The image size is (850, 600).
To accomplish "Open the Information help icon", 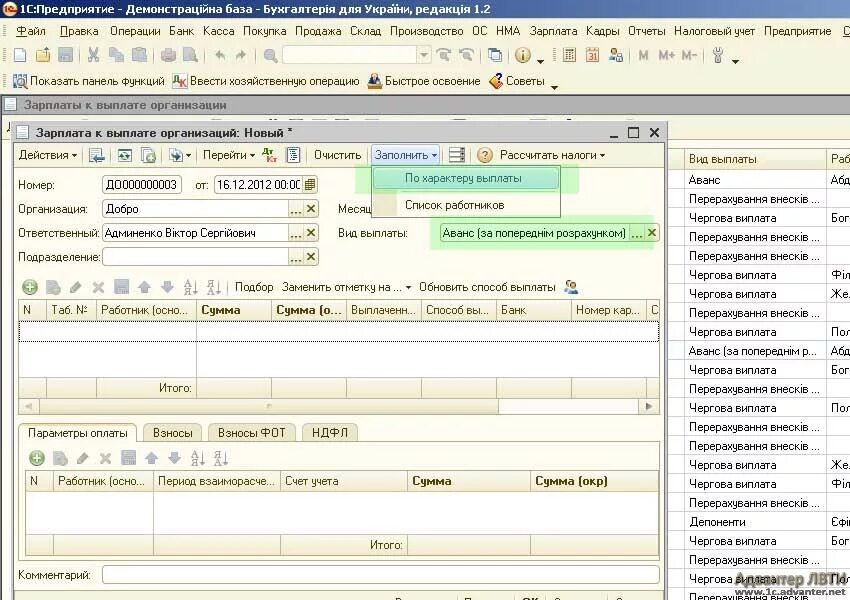I will 523,55.
